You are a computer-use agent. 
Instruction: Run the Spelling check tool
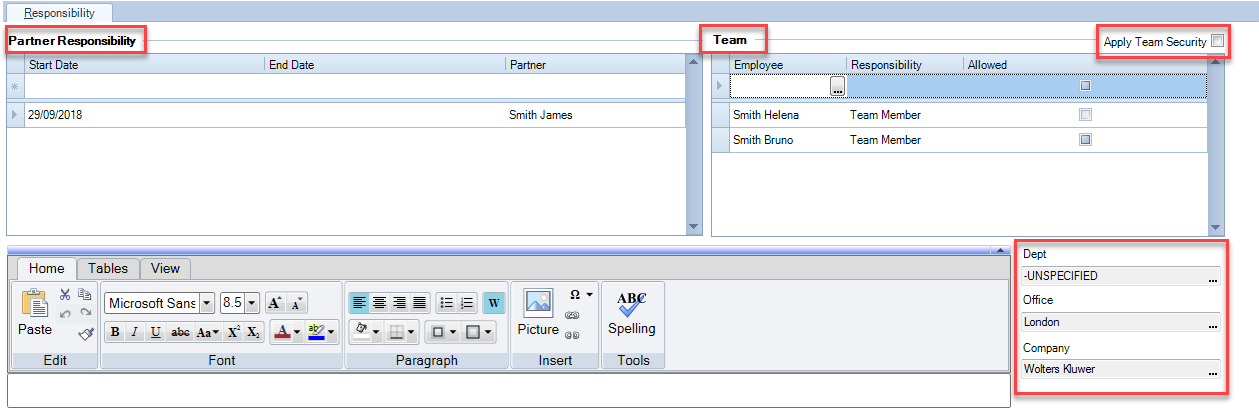632,312
